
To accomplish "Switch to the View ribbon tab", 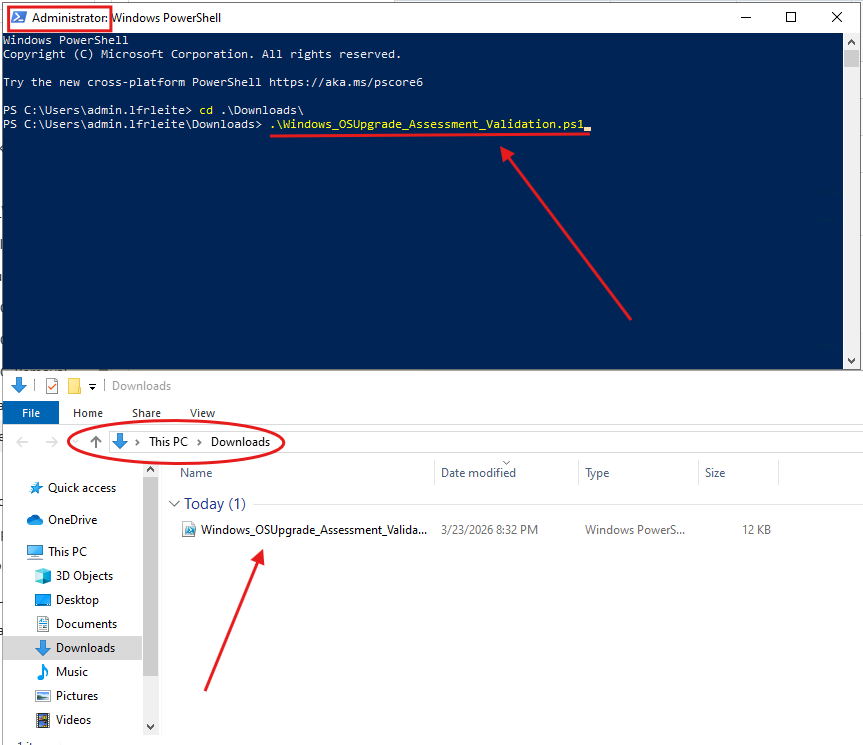I will (x=202, y=413).
